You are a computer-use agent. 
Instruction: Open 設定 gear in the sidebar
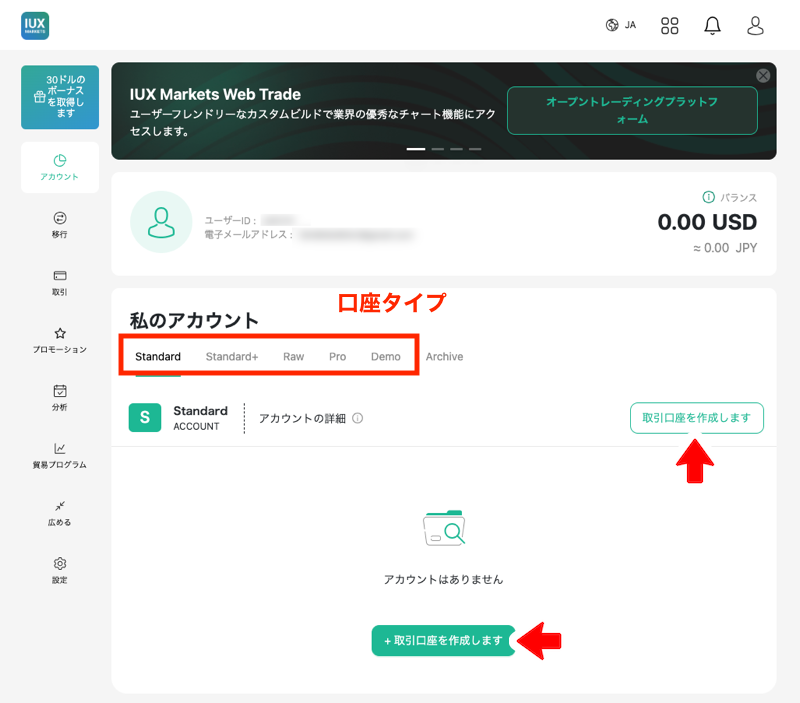coord(60,571)
